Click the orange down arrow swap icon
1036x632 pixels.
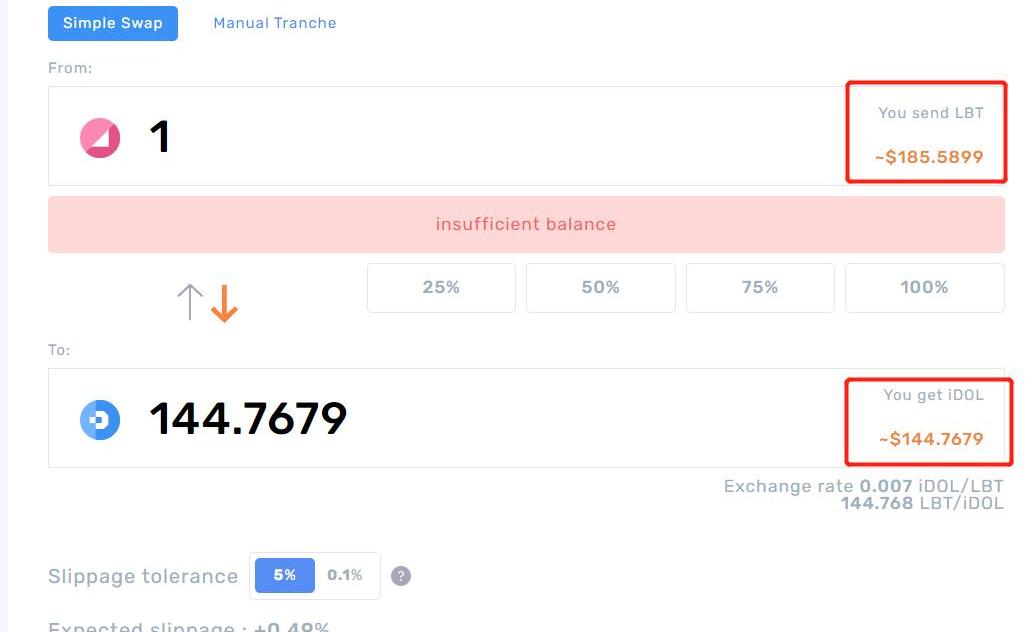(224, 303)
